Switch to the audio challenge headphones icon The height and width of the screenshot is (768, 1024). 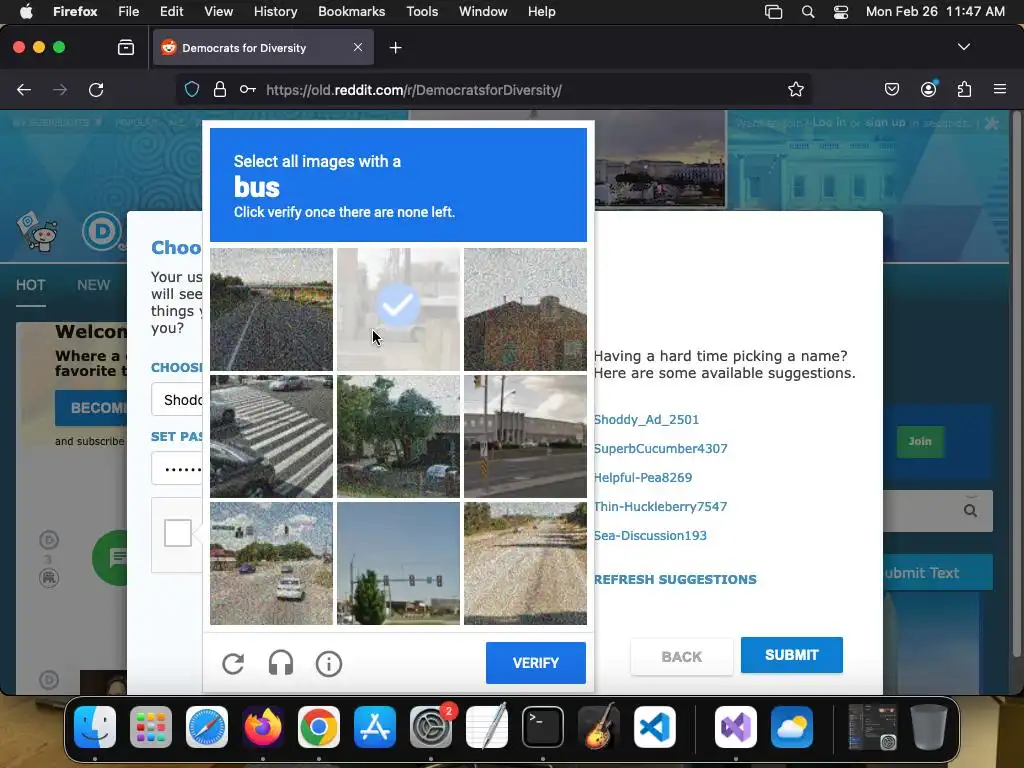pos(281,664)
